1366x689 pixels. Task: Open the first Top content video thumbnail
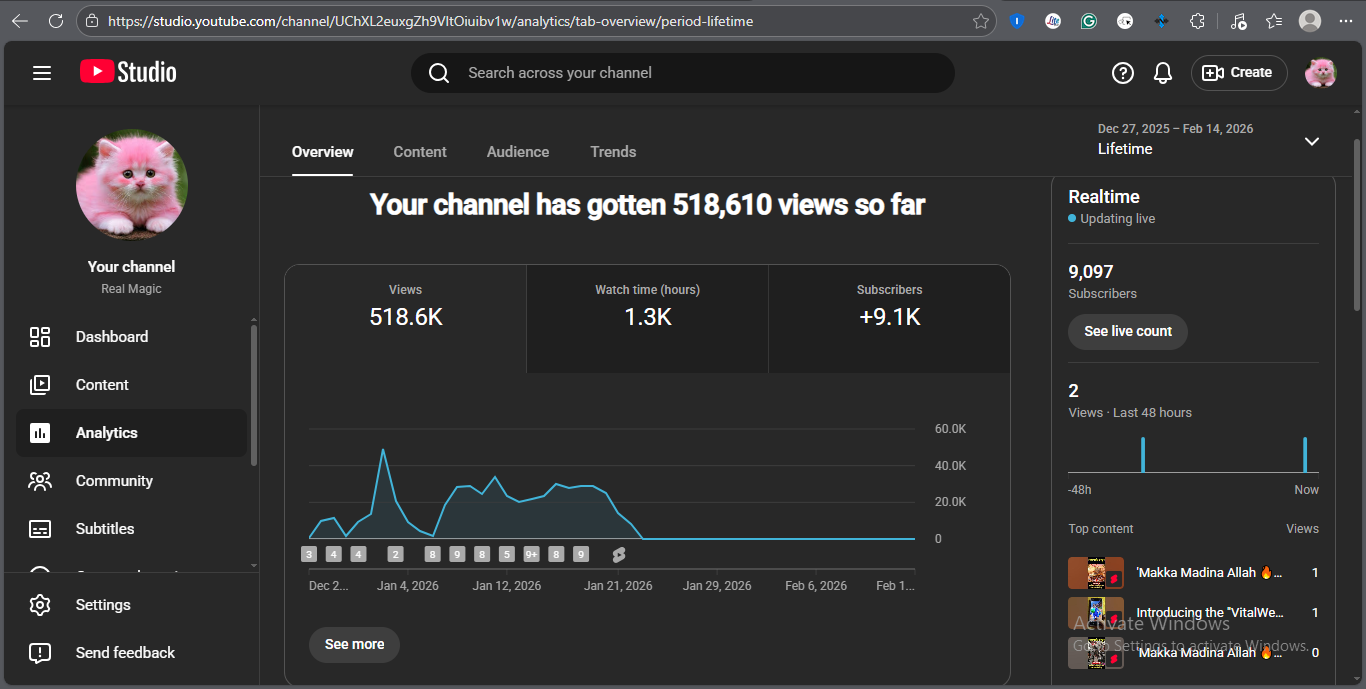(1095, 573)
